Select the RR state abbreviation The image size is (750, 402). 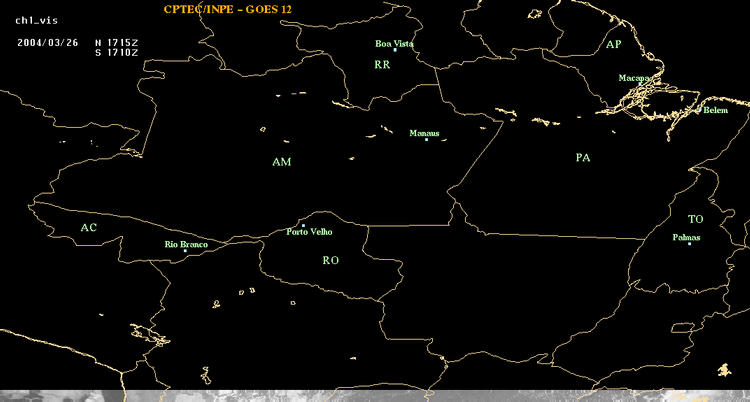pyautogui.click(x=382, y=65)
